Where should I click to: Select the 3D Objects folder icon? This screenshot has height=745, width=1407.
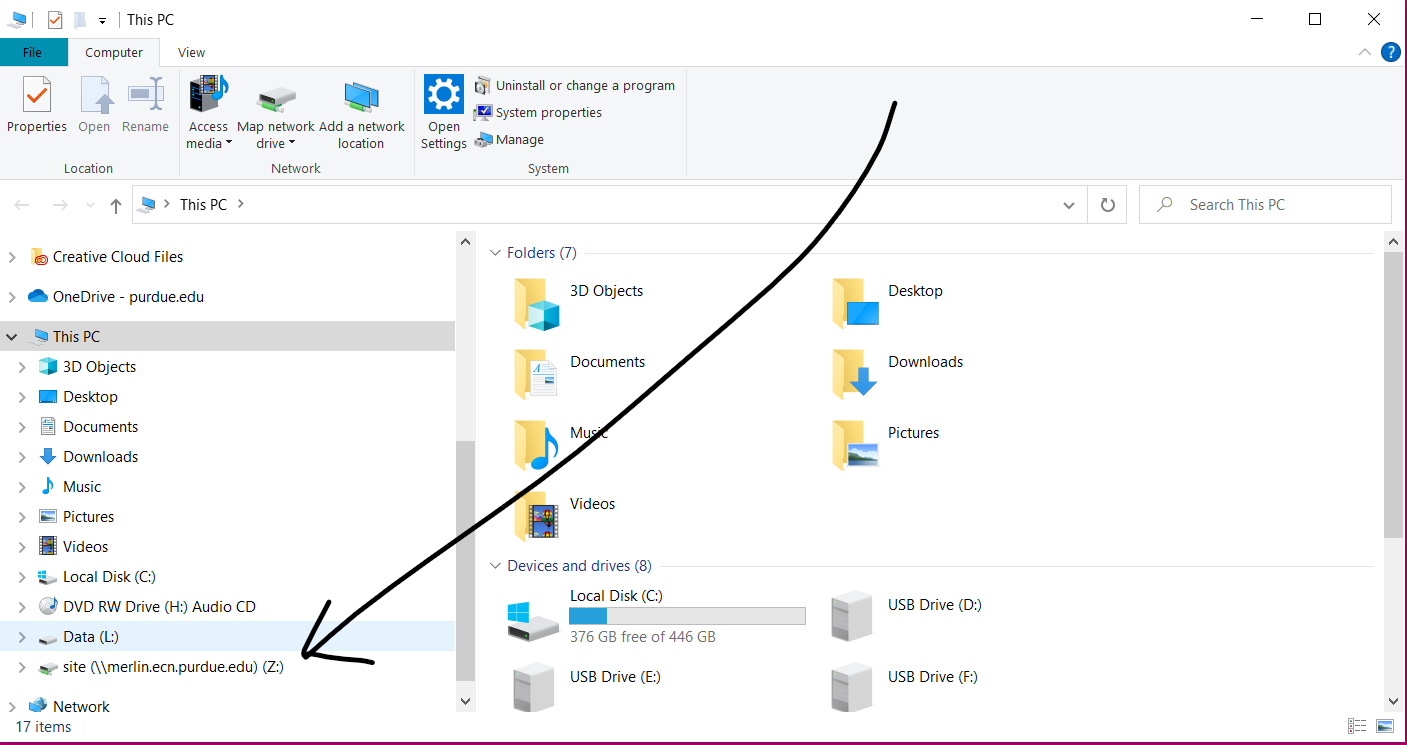537,304
